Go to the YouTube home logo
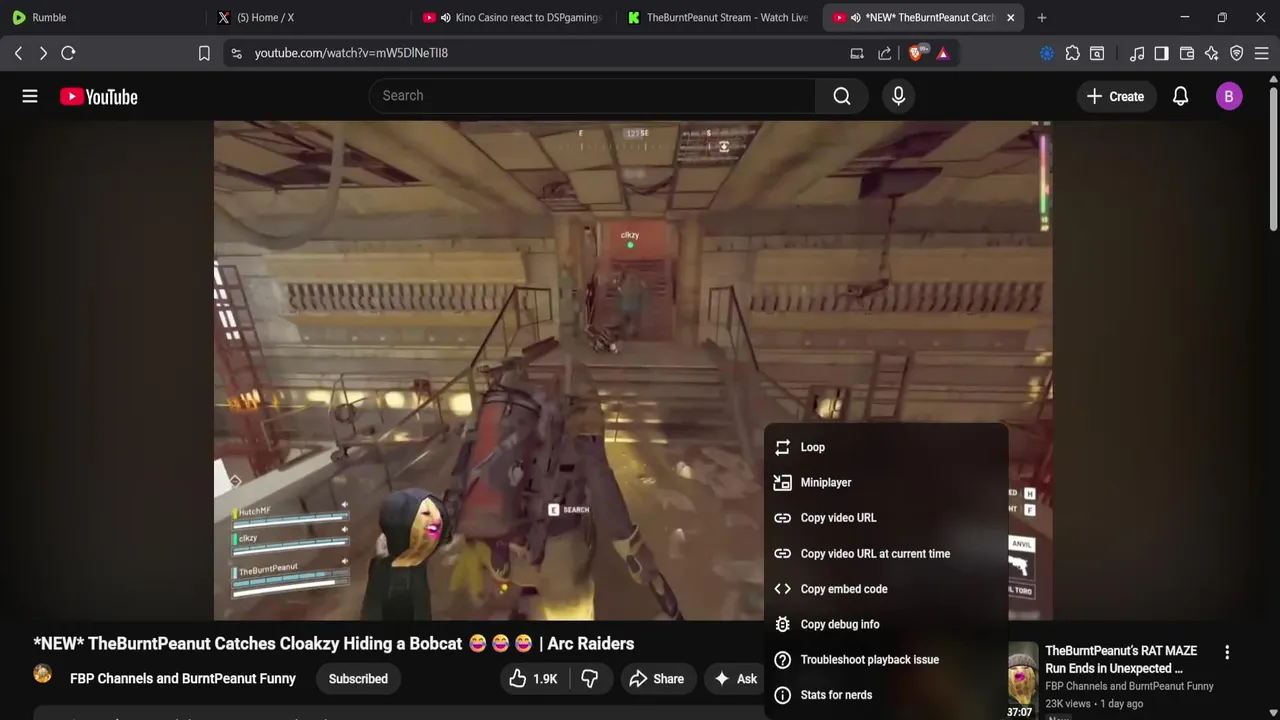Image resolution: width=1280 pixels, height=720 pixels. tap(98, 96)
